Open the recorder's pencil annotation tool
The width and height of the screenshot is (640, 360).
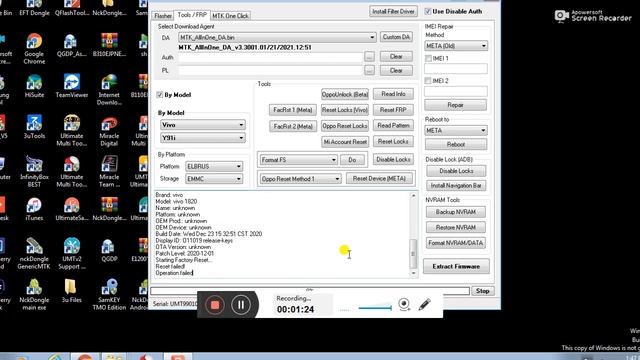click(424, 304)
